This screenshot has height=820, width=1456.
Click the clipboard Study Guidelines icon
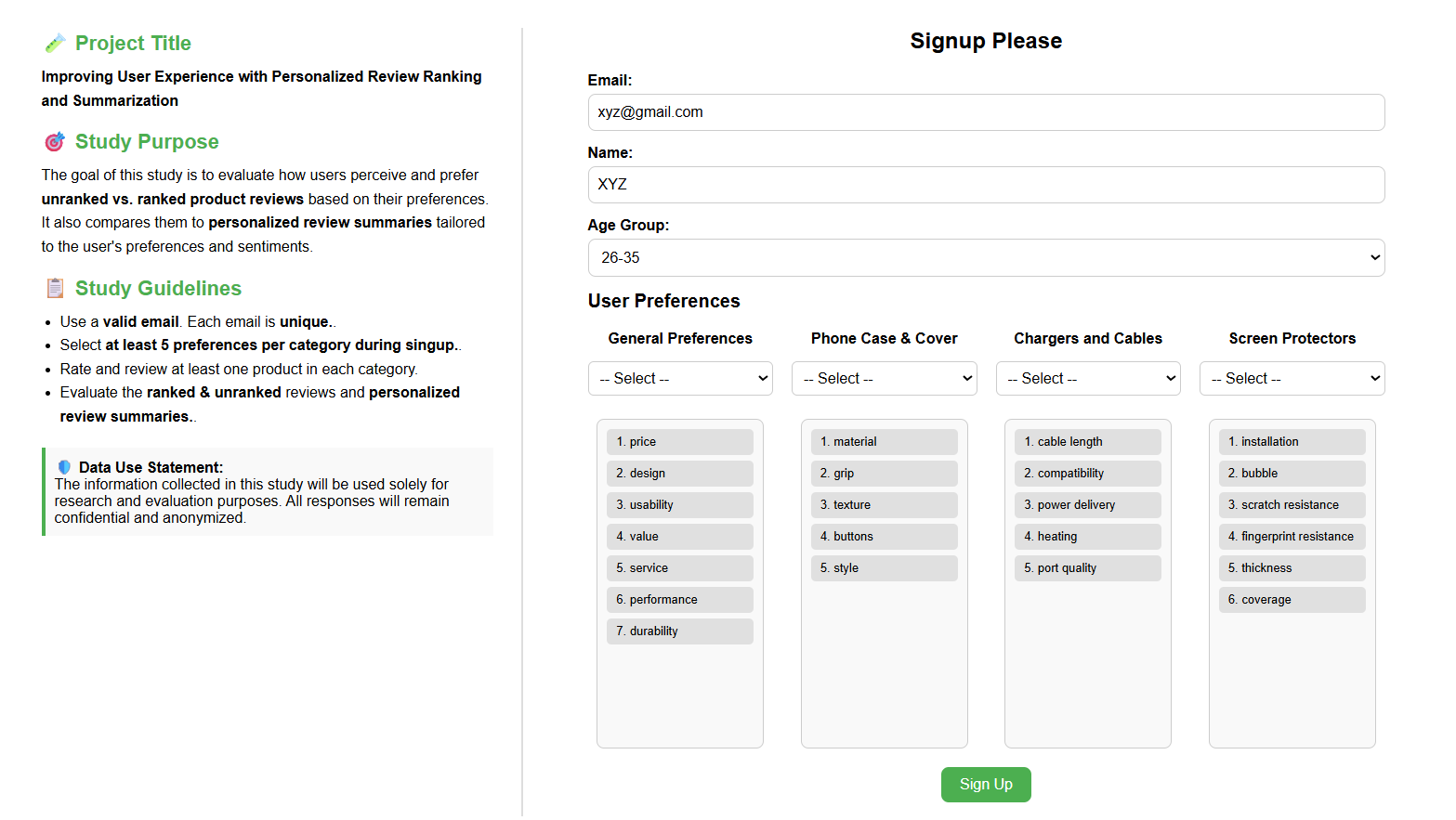(x=55, y=289)
